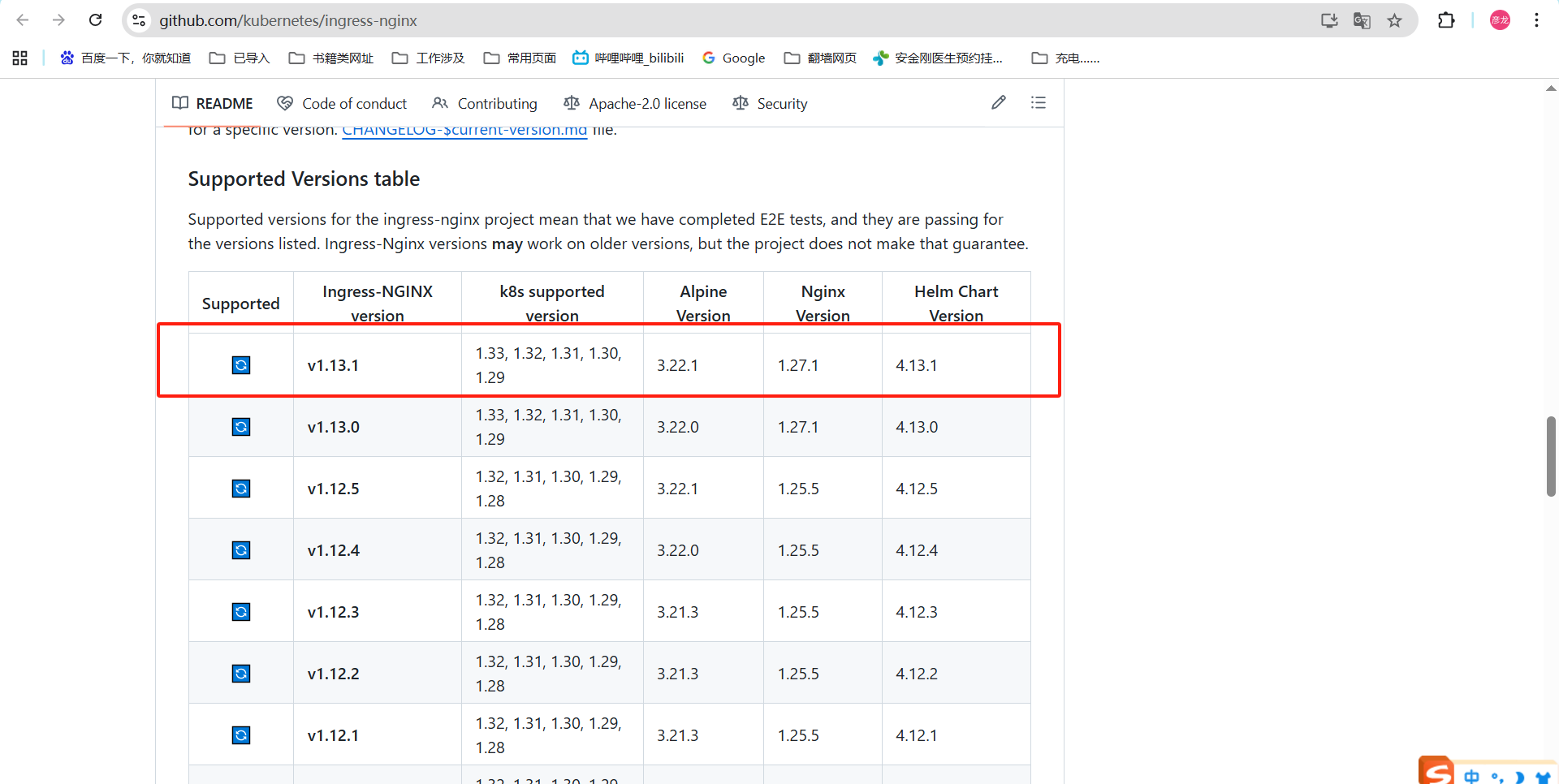1559x784 pixels.
Task: Open the Google bookmark
Action: click(x=733, y=58)
